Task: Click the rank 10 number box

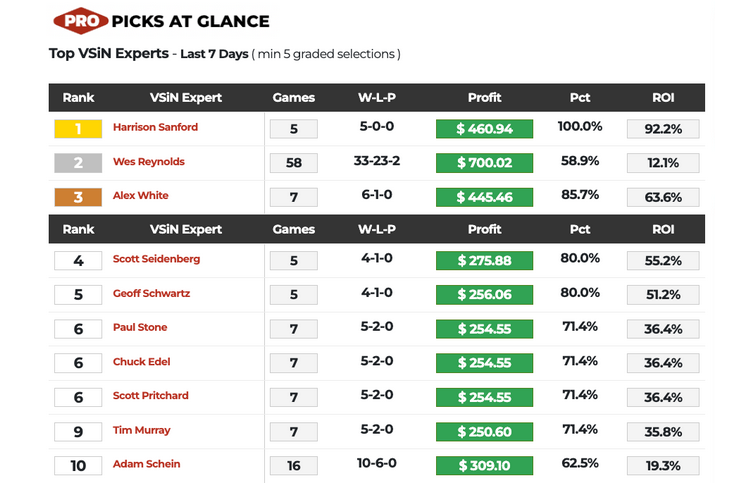Action: pos(78,465)
